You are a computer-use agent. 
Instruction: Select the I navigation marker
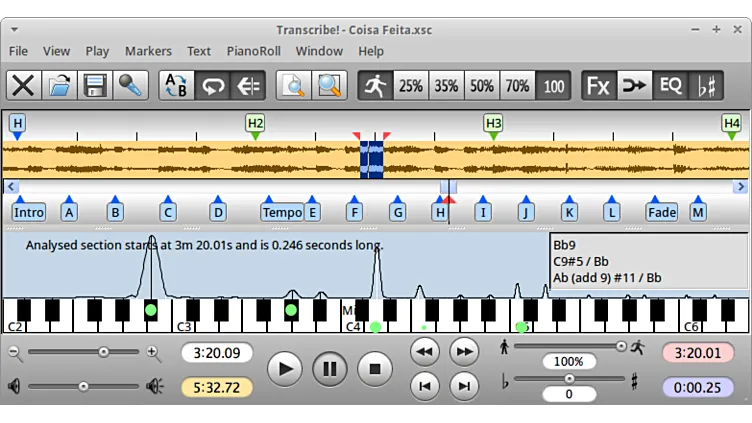[483, 212]
